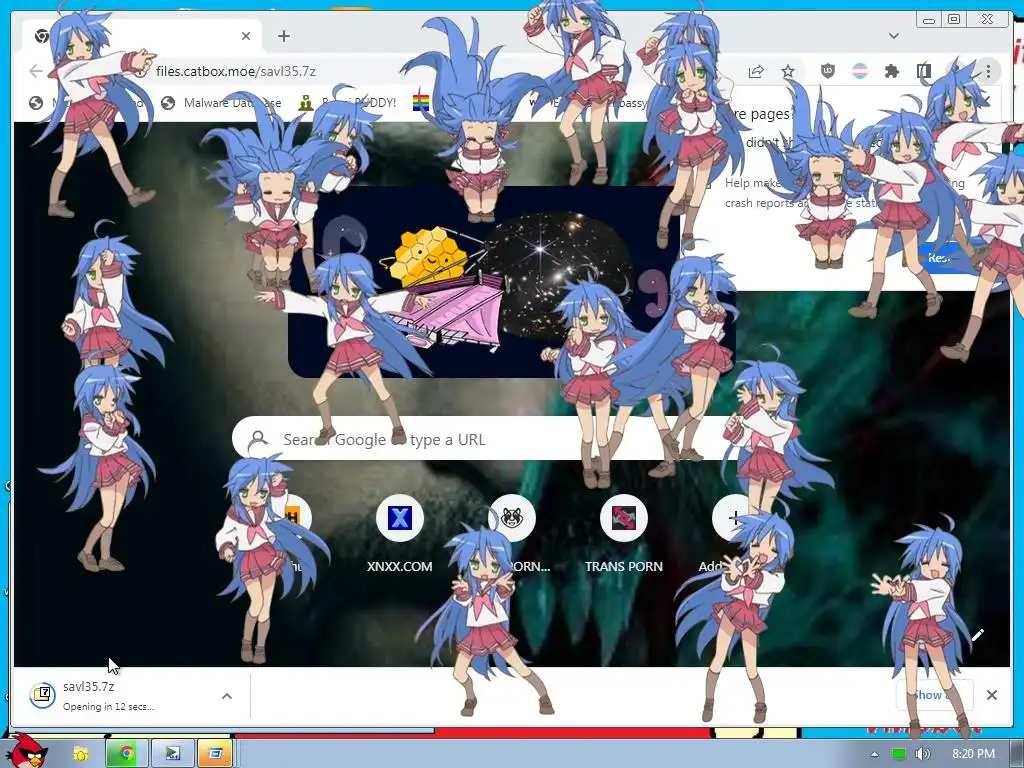Open the Malware Database bookmark

pyautogui.click(x=221, y=103)
